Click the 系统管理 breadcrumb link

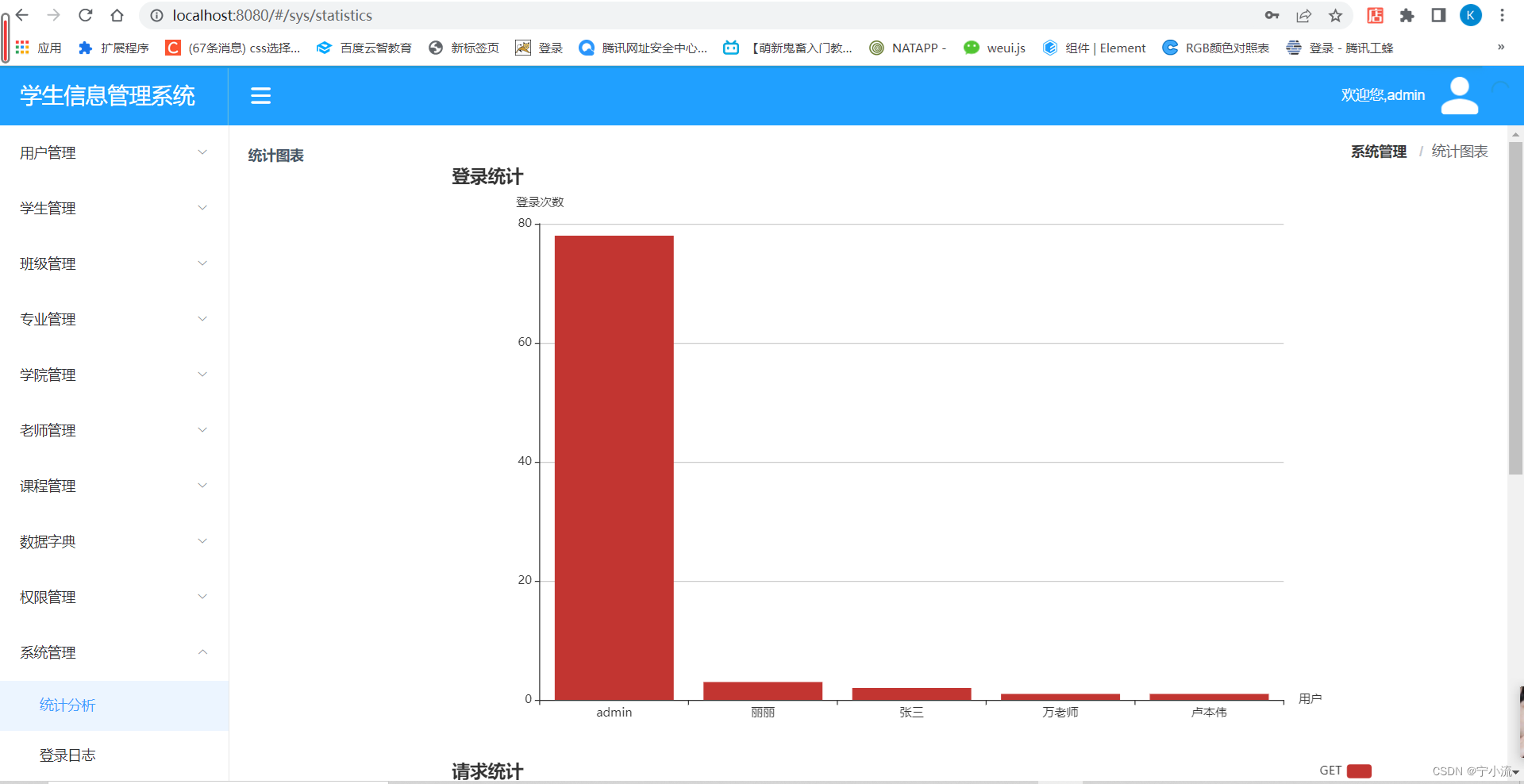(1379, 152)
